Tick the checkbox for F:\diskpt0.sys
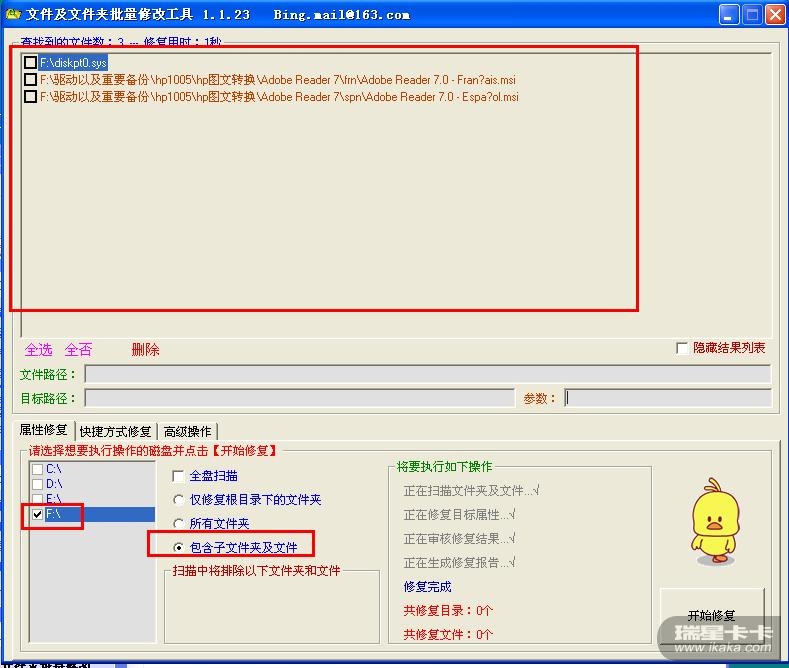This screenshot has width=789, height=668. tap(30, 62)
